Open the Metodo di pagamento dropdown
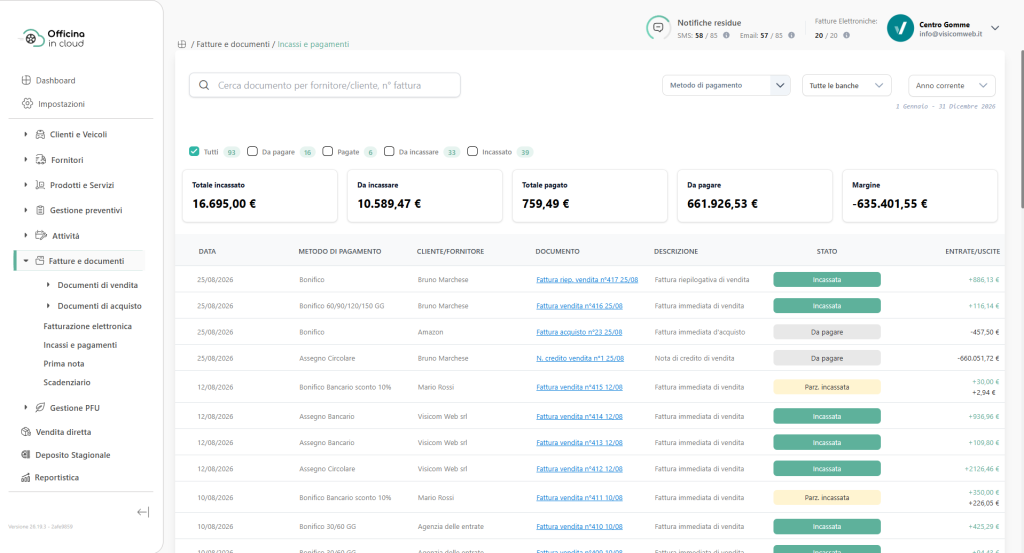The width and height of the screenshot is (1024, 553). [726, 86]
